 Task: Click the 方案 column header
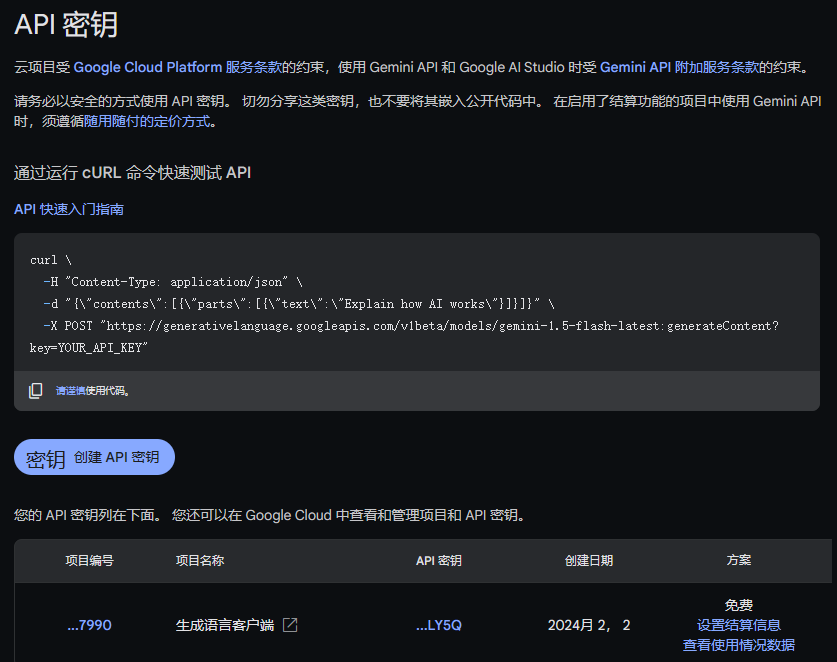739,560
